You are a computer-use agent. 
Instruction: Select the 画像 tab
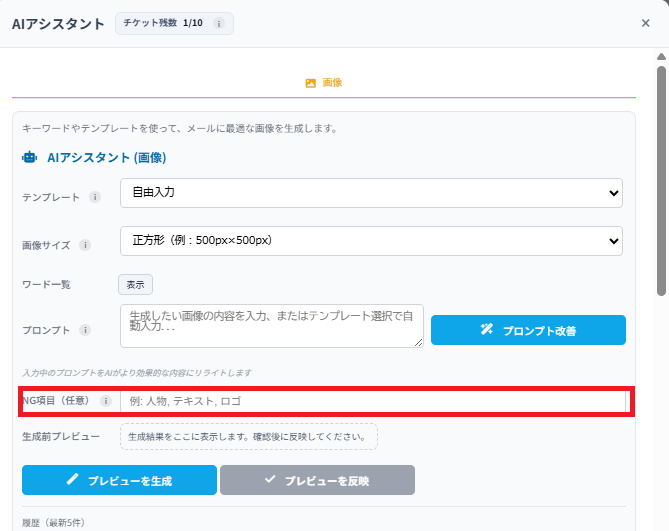pos(323,83)
